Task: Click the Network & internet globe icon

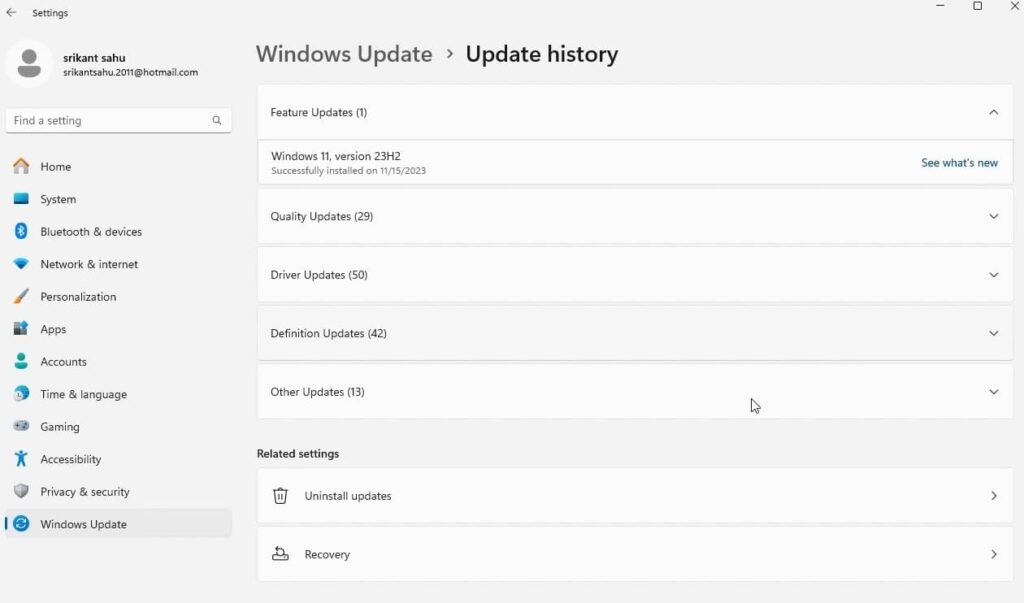Action: [x=21, y=264]
